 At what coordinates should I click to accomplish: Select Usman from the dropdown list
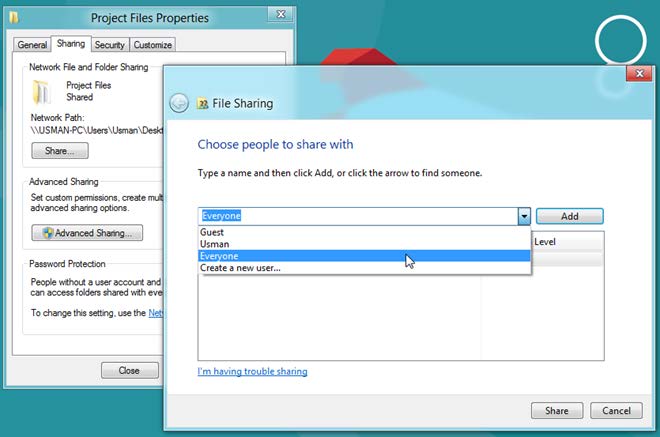point(364,244)
